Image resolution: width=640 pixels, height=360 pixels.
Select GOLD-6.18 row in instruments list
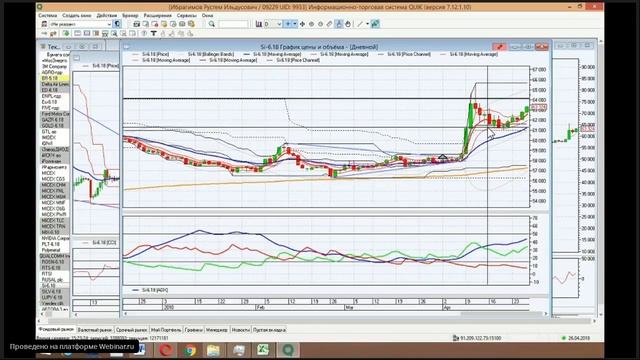(x=55, y=126)
